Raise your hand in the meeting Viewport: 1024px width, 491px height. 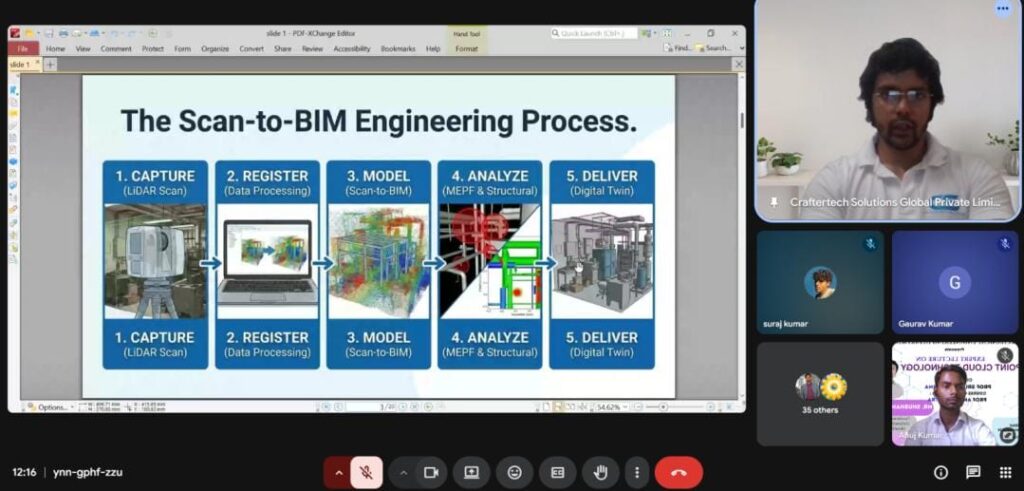600,472
